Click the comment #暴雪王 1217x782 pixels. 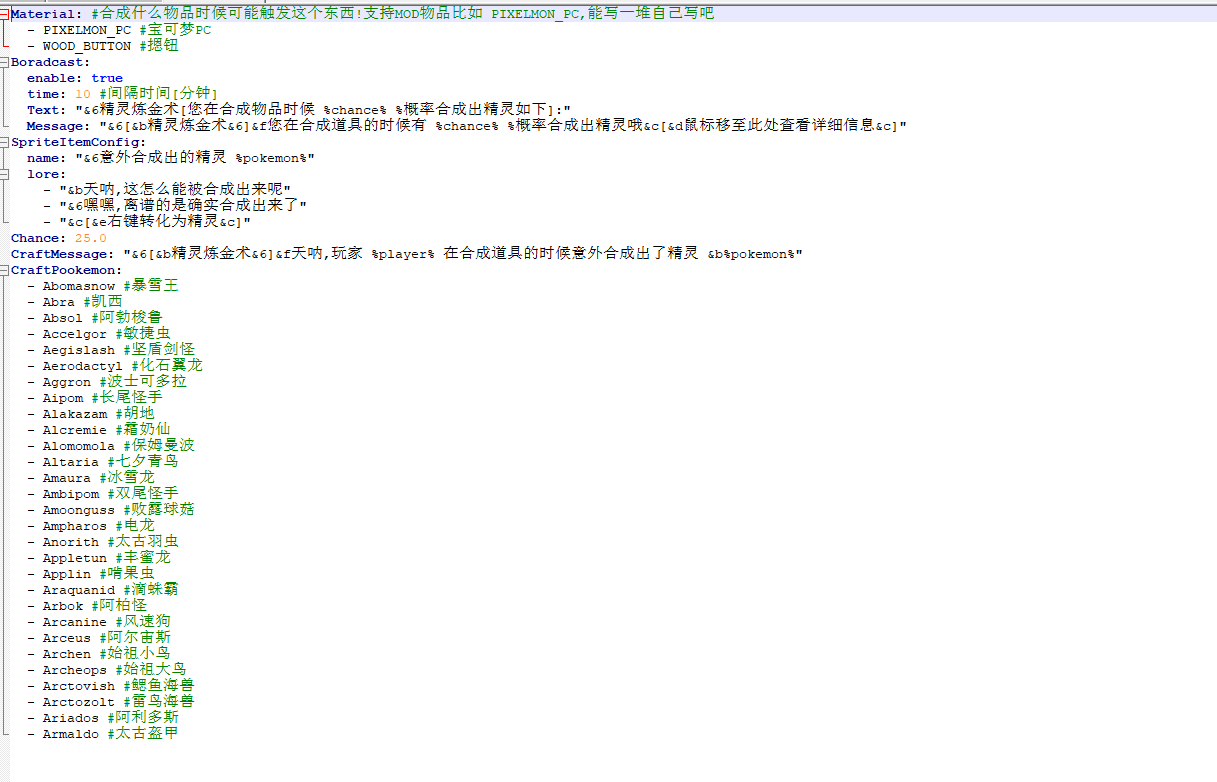(151, 286)
